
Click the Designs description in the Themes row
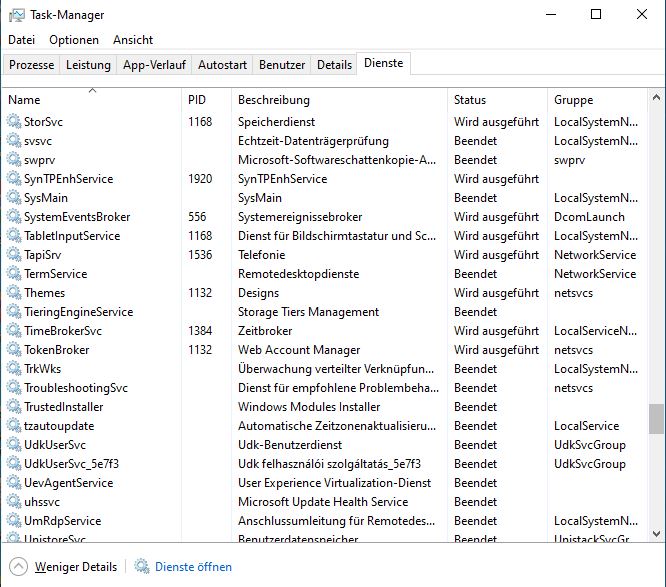(259, 293)
